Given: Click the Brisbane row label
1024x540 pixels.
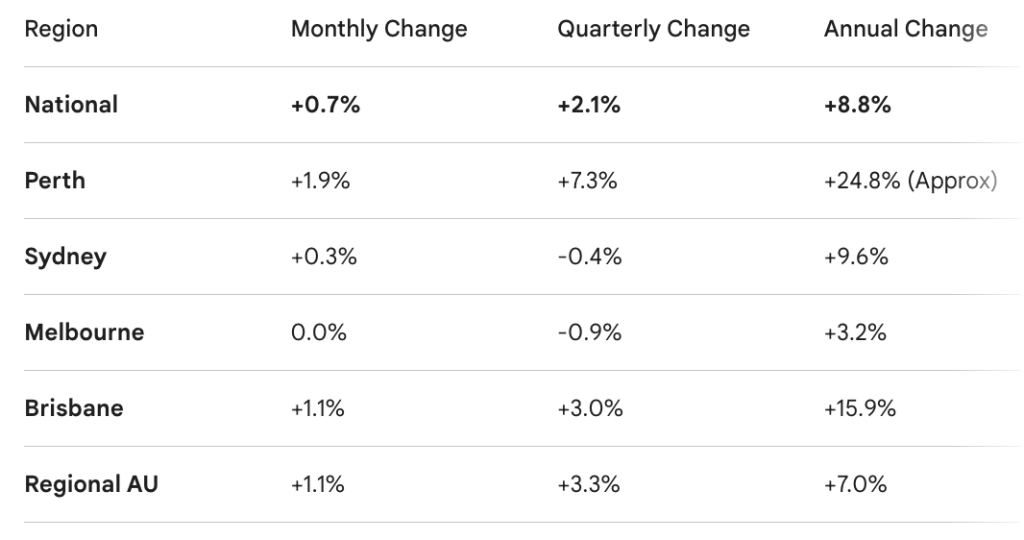Looking at the screenshot, I should point(74,408).
